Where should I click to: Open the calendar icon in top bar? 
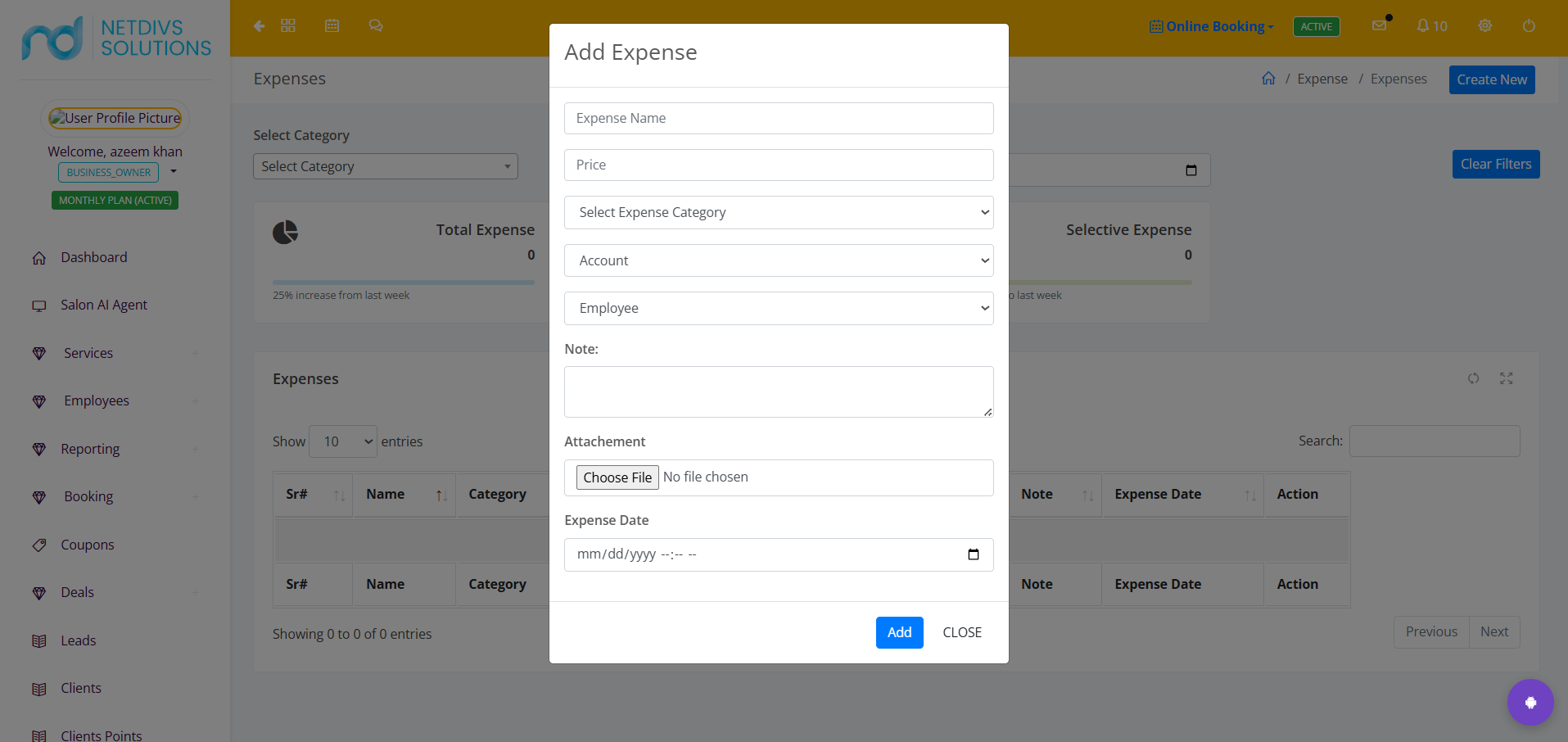pyautogui.click(x=332, y=26)
